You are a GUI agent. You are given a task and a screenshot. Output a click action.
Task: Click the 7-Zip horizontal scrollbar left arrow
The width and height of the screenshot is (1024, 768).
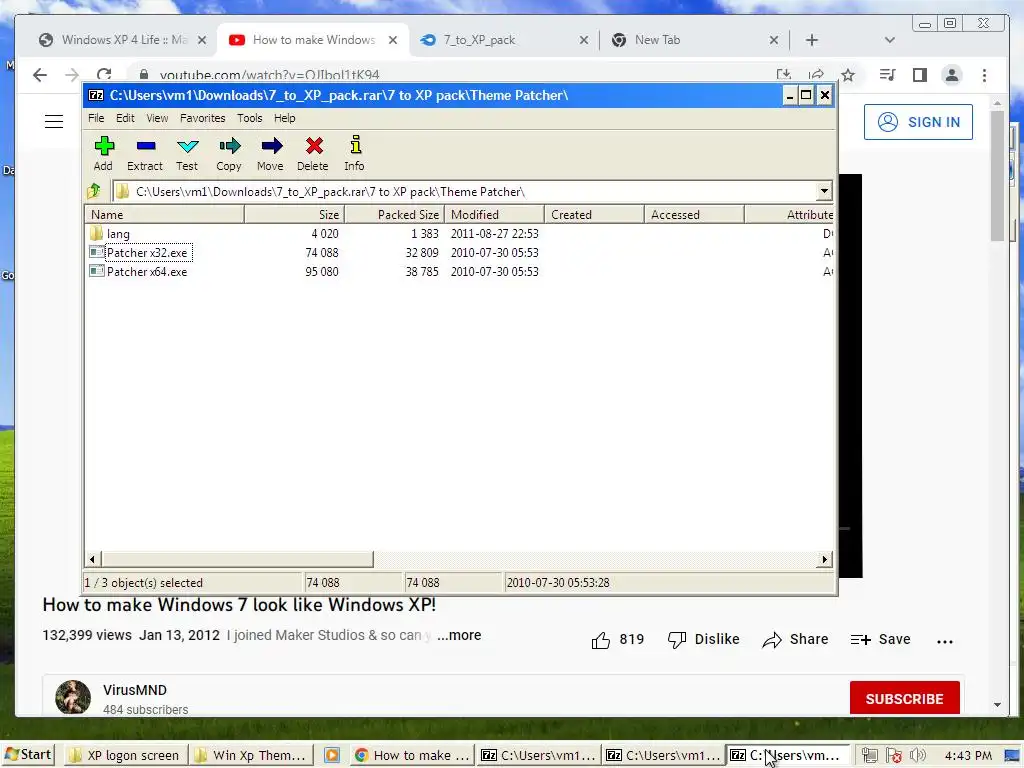pyautogui.click(x=93, y=559)
